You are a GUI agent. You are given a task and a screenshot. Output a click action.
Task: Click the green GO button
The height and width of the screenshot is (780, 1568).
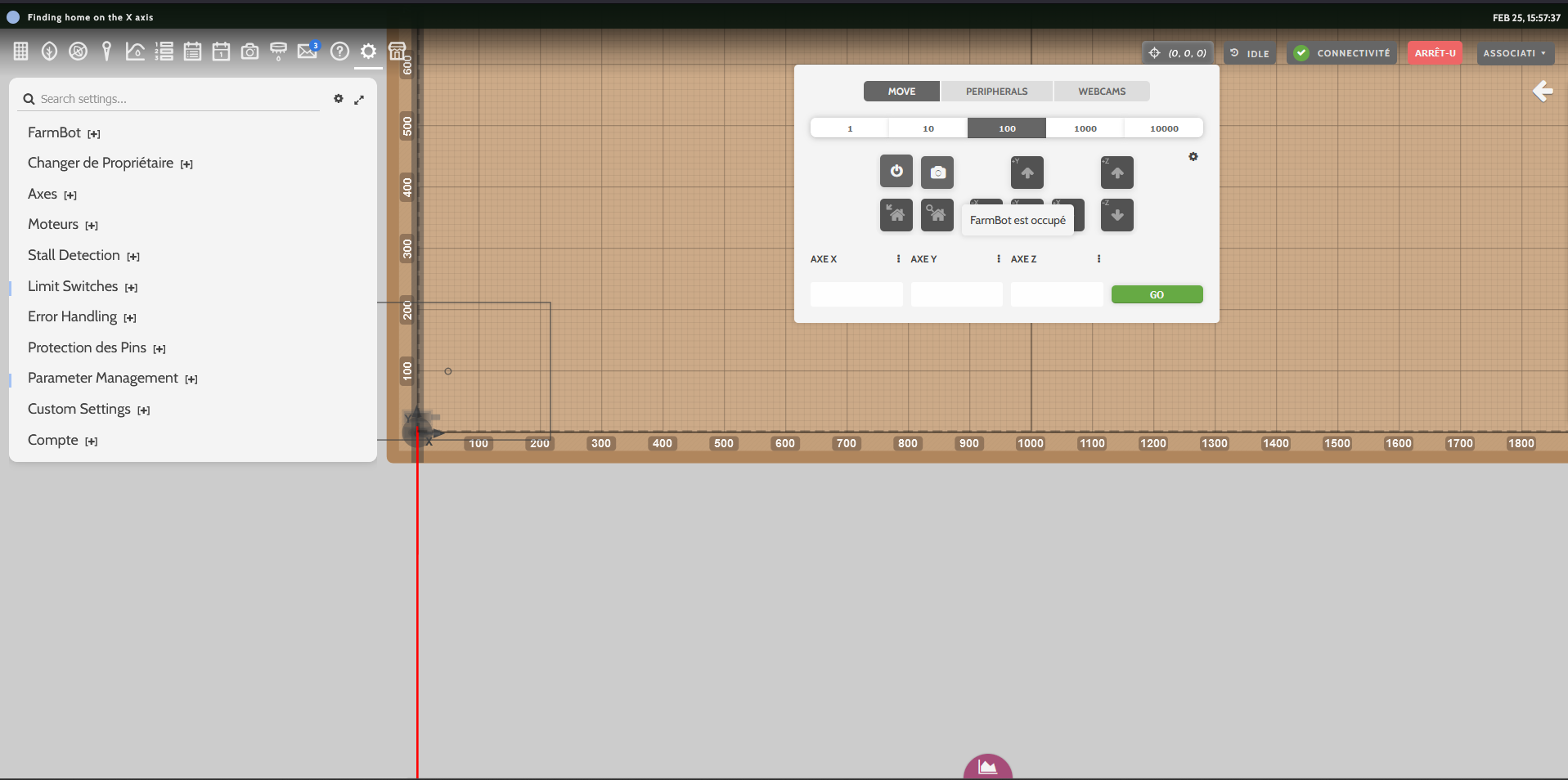1157,294
